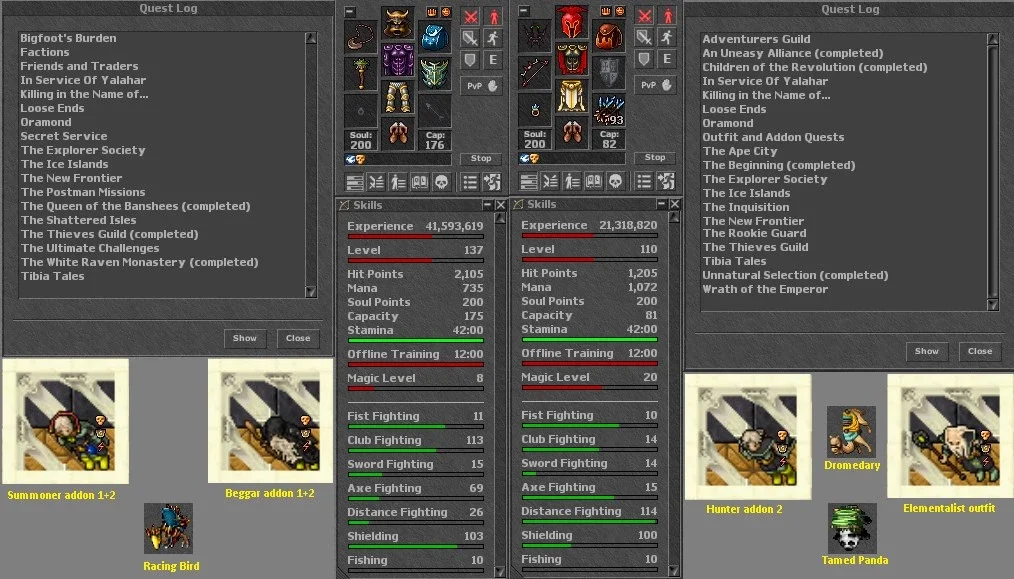Click Close in the quest log listing Factions
This screenshot has width=1014, height=579.
(298, 338)
